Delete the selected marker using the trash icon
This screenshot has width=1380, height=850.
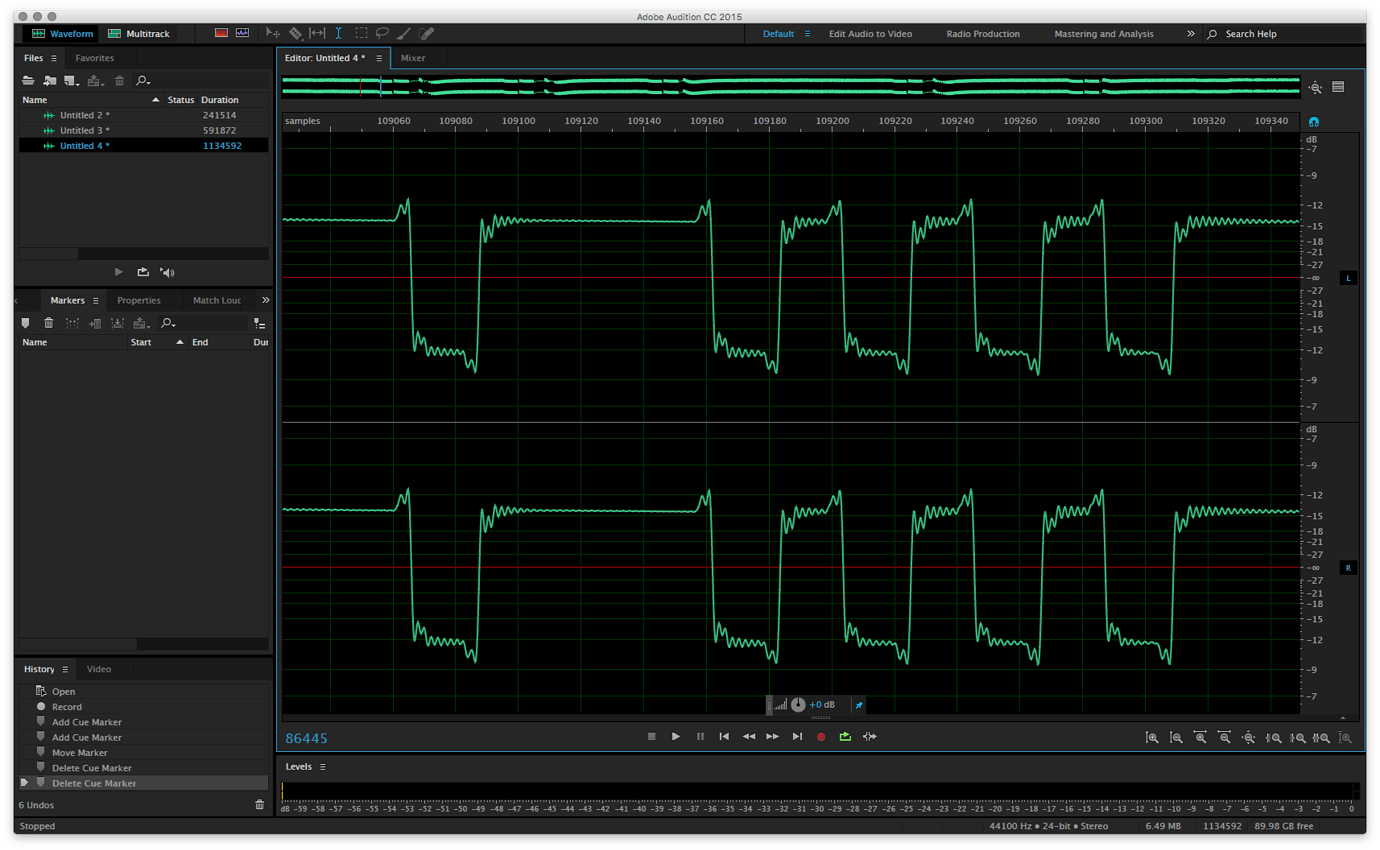[x=48, y=322]
